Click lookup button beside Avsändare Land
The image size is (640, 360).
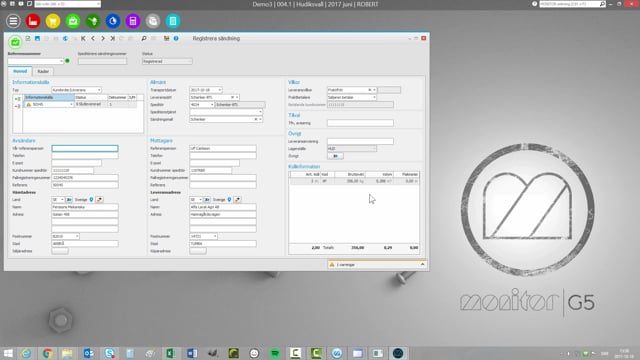click(x=69, y=200)
